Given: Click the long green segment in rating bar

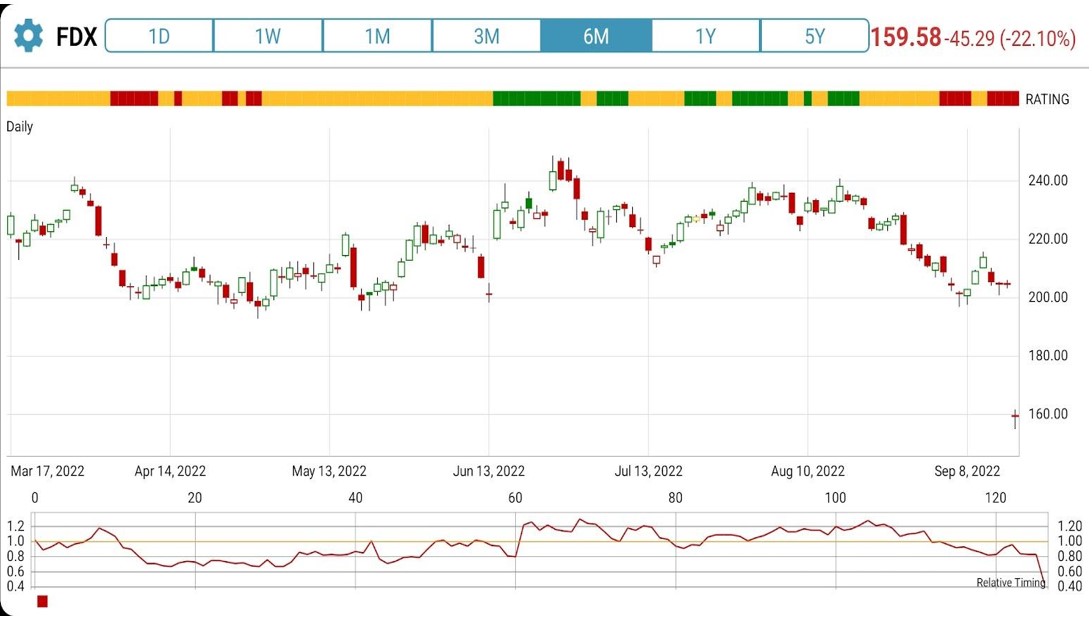Looking at the screenshot, I should click(x=536, y=98).
